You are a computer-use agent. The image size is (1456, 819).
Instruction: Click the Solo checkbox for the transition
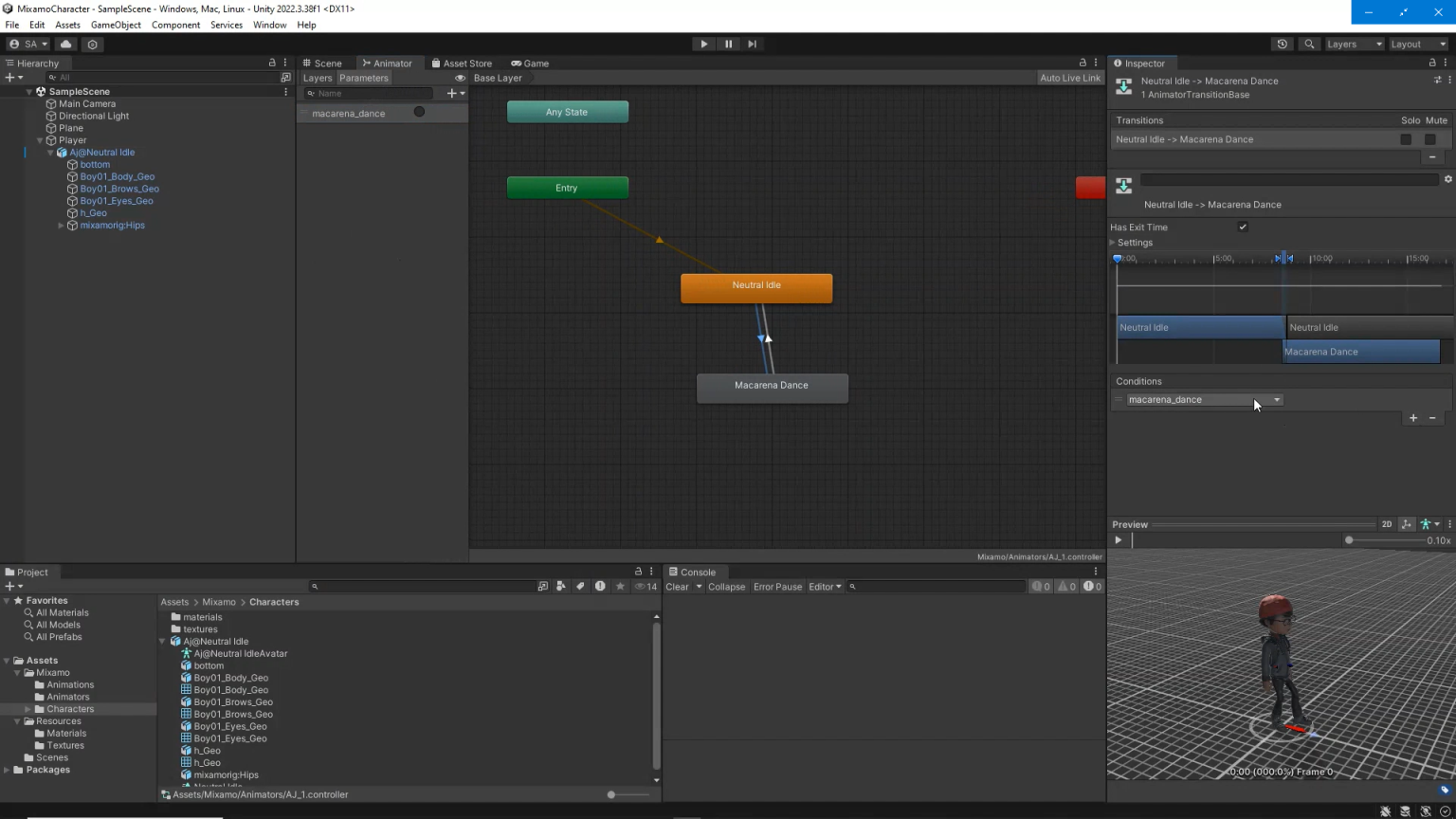click(1406, 139)
